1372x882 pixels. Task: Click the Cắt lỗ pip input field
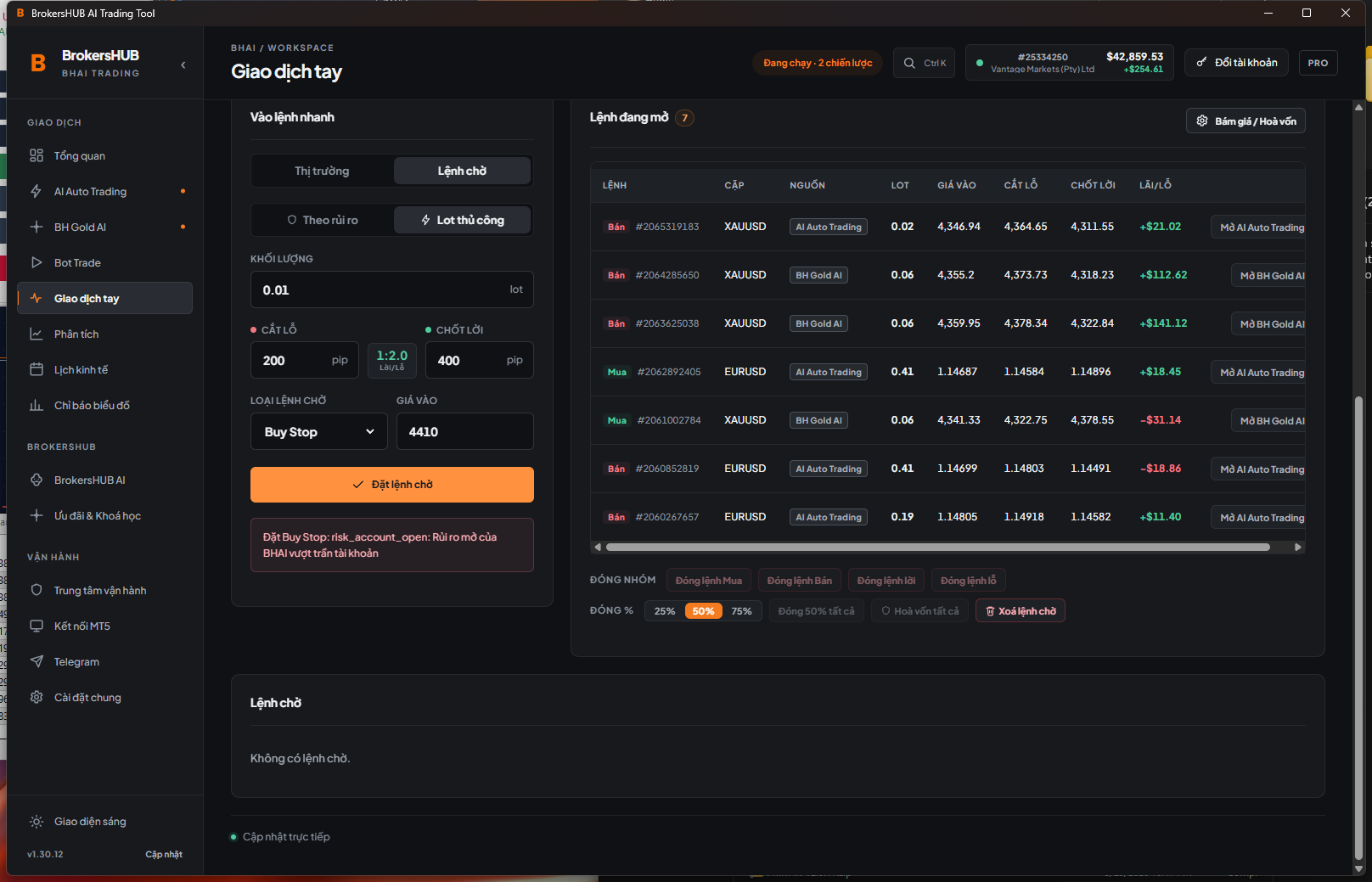pyautogui.click(x=305, y=360)
